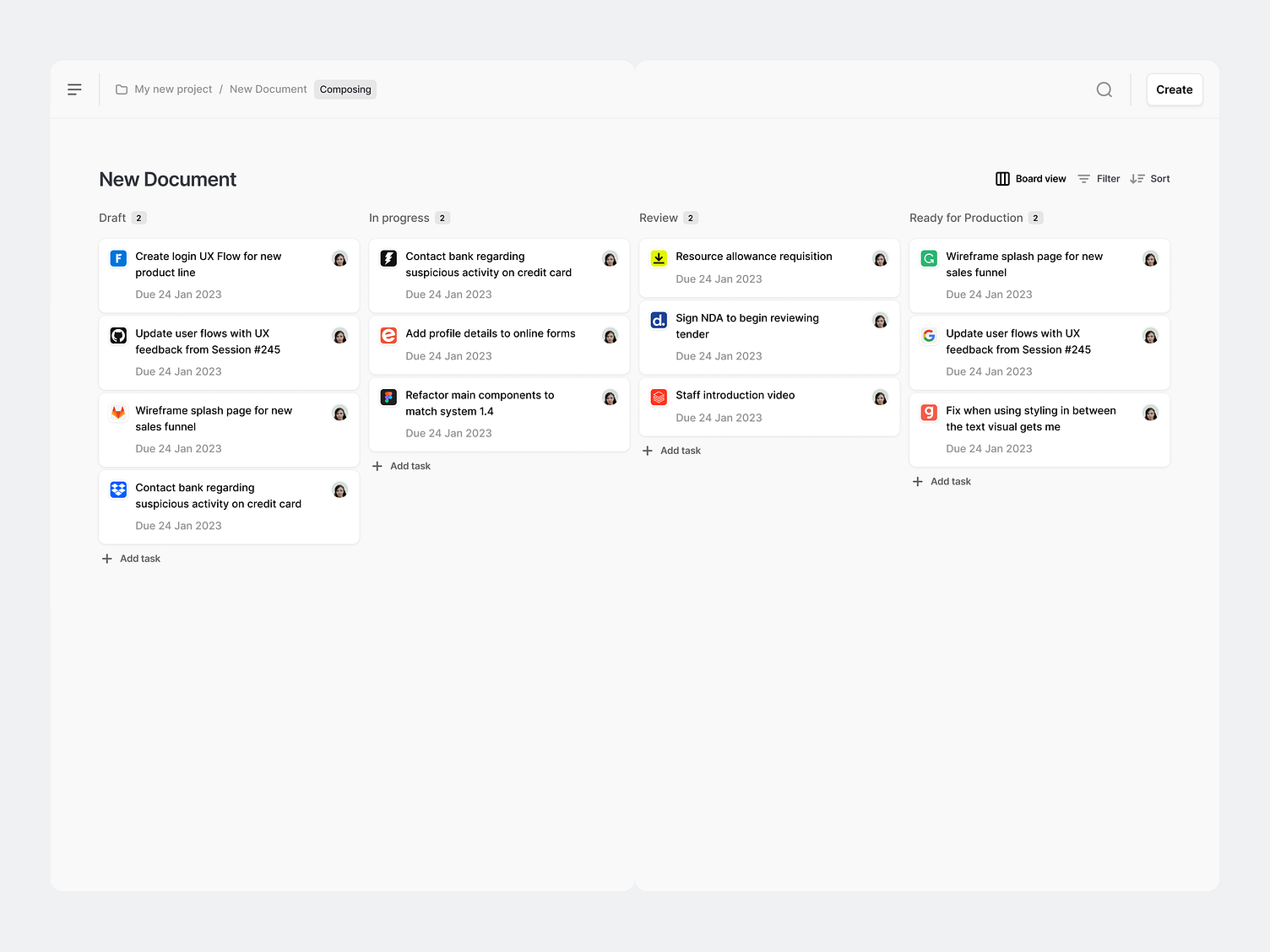This screenshot has width=1270, height=952.
Task: Select the GitLab icon on the wireframe splash card
Action: pos(118,413)
